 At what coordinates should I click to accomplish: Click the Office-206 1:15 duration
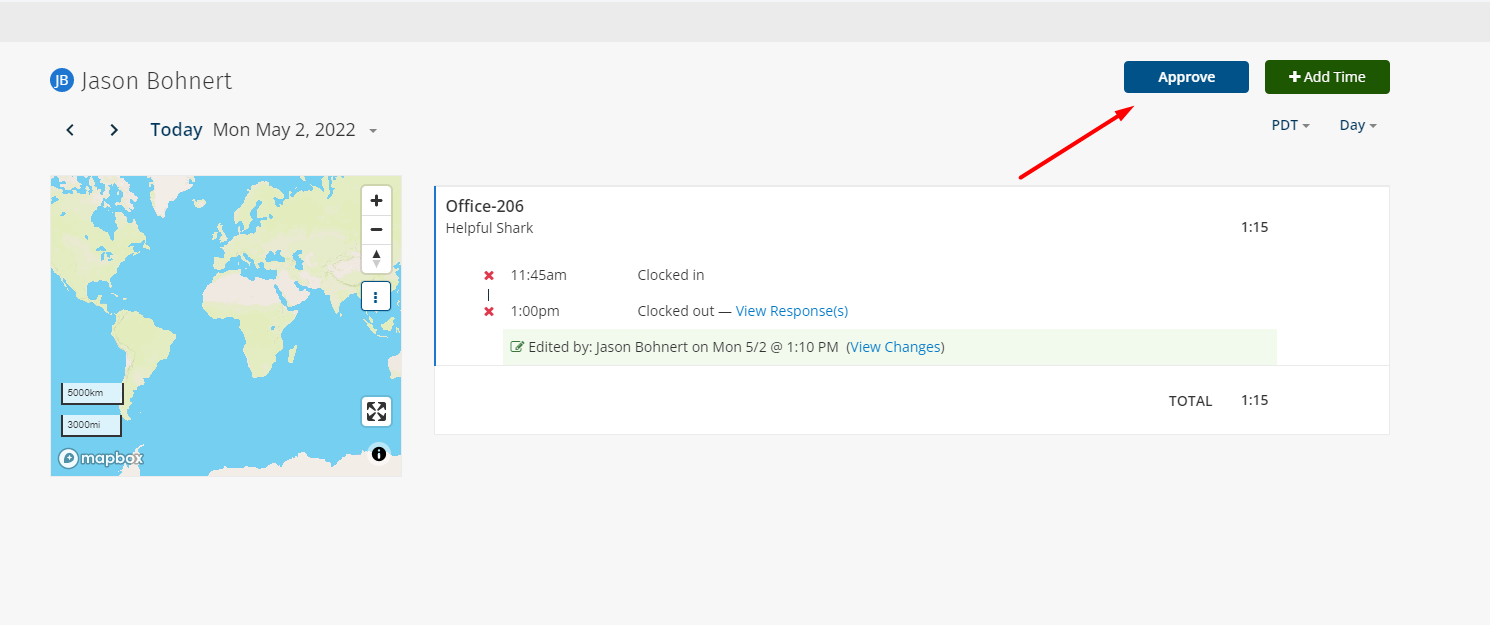coord(1255,227)
